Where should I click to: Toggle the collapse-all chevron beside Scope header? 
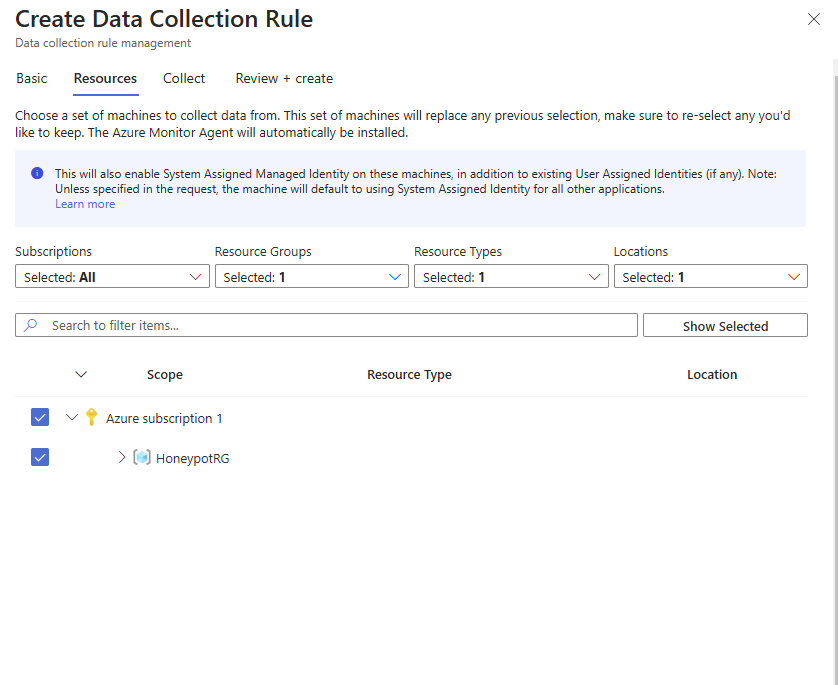click(x=81, y=374)
